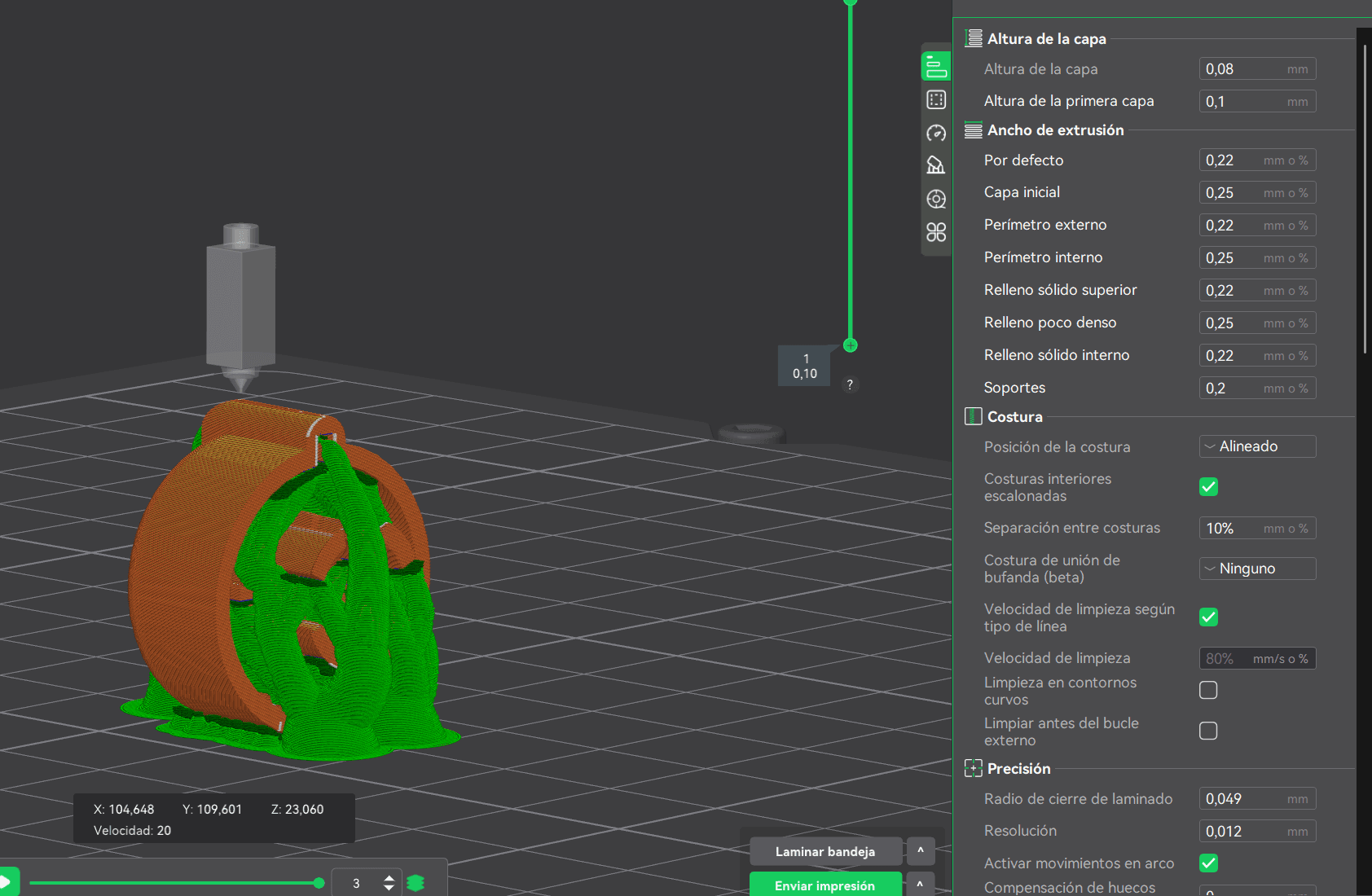Click the '1 0,10' layer label box

tap(805, 366)
